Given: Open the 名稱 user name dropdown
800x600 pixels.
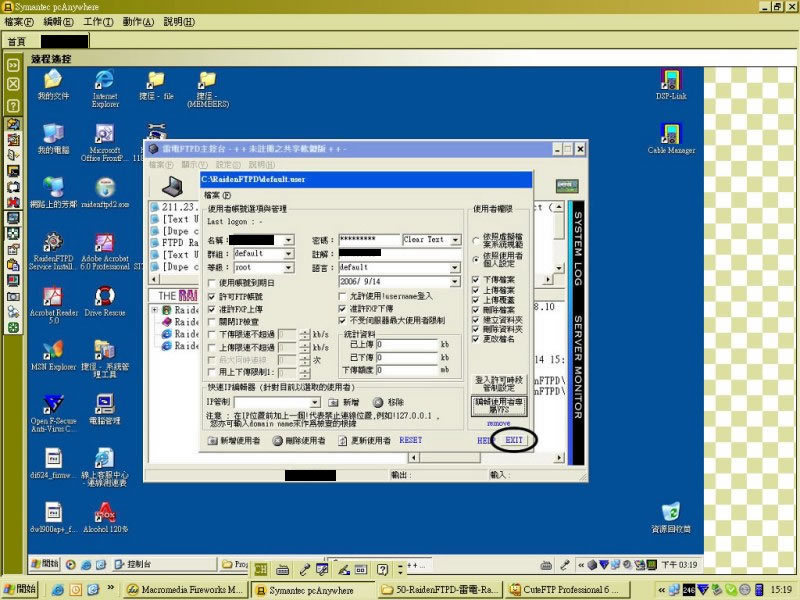Looking at the screenshot, I should (289, 240).
